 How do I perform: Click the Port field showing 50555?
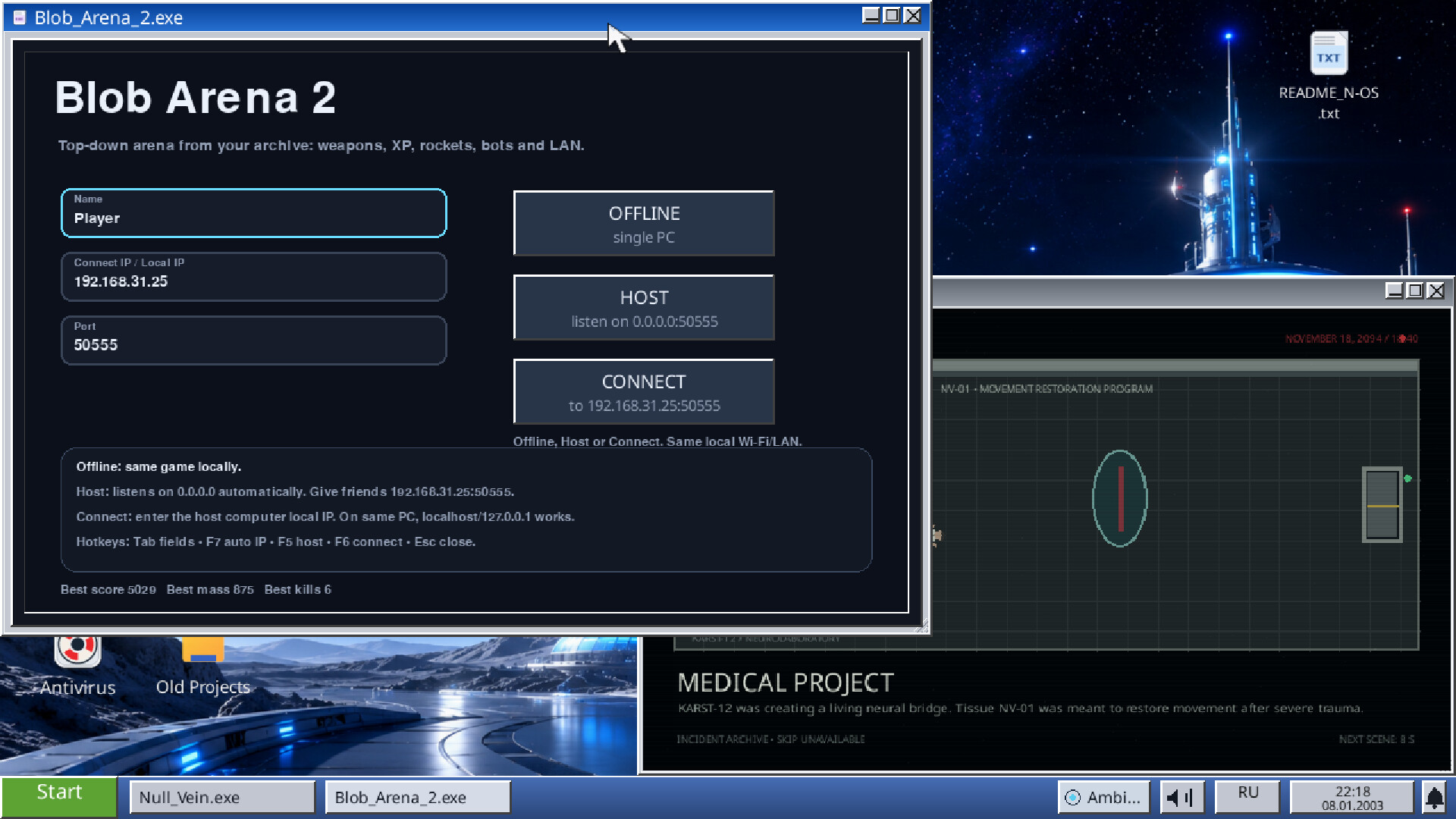254,340
